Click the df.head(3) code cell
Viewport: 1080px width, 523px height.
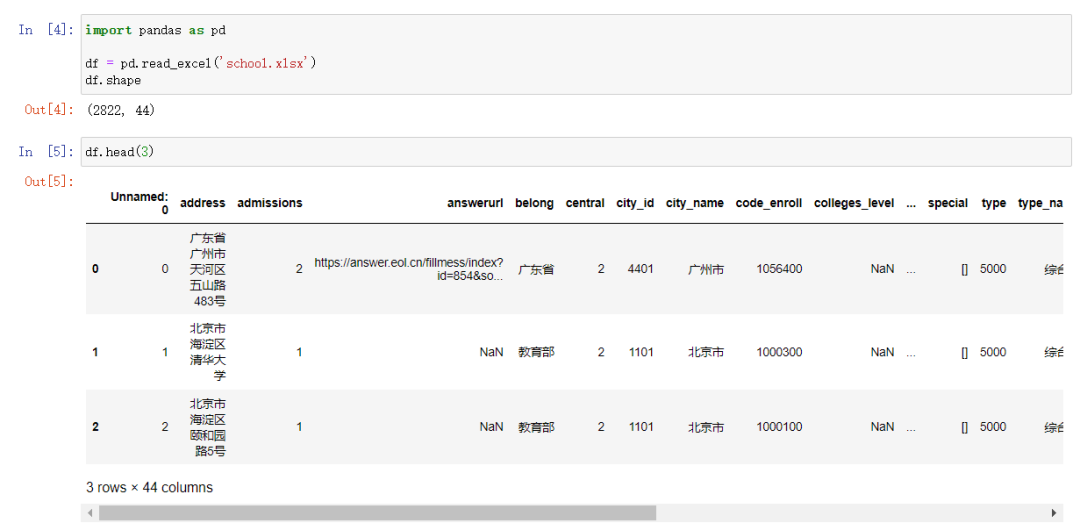[576, 152]
